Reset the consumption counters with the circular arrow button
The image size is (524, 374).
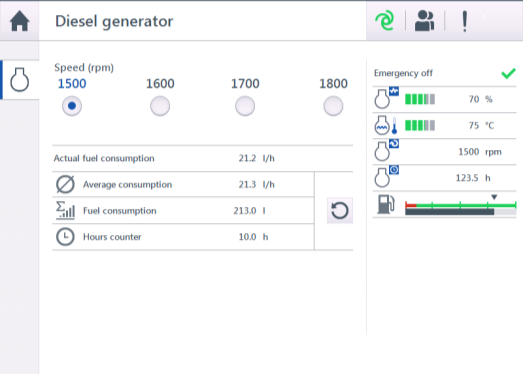[340, 211]
